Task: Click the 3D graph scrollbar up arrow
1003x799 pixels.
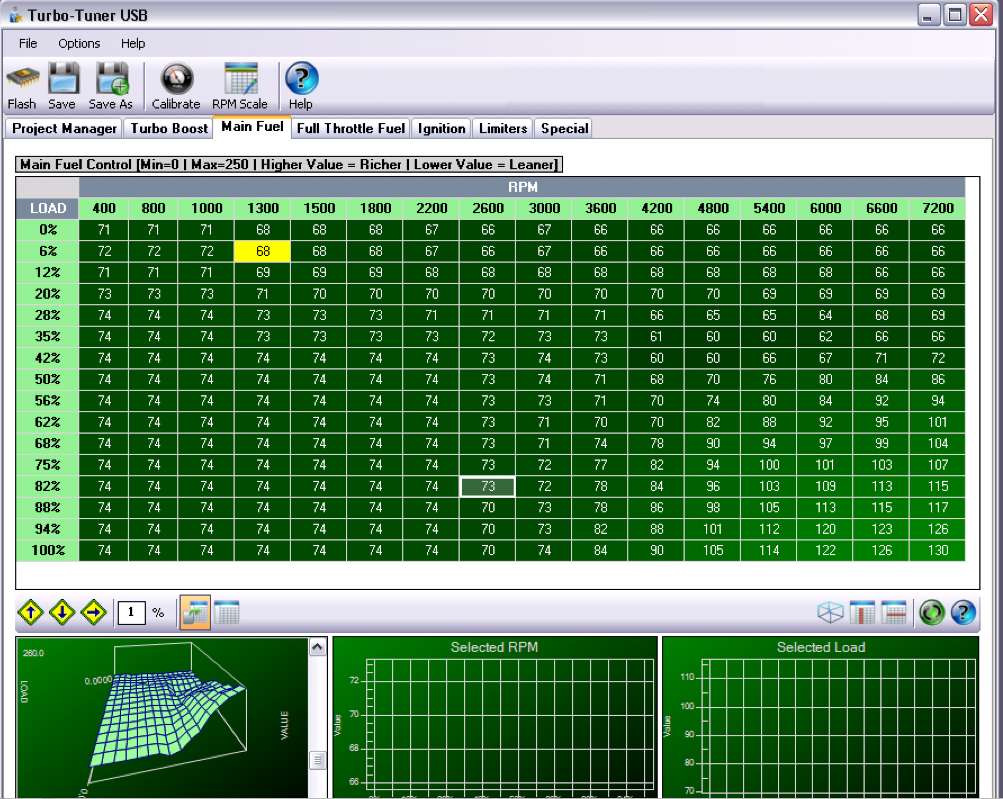Action: click(317, 647)
